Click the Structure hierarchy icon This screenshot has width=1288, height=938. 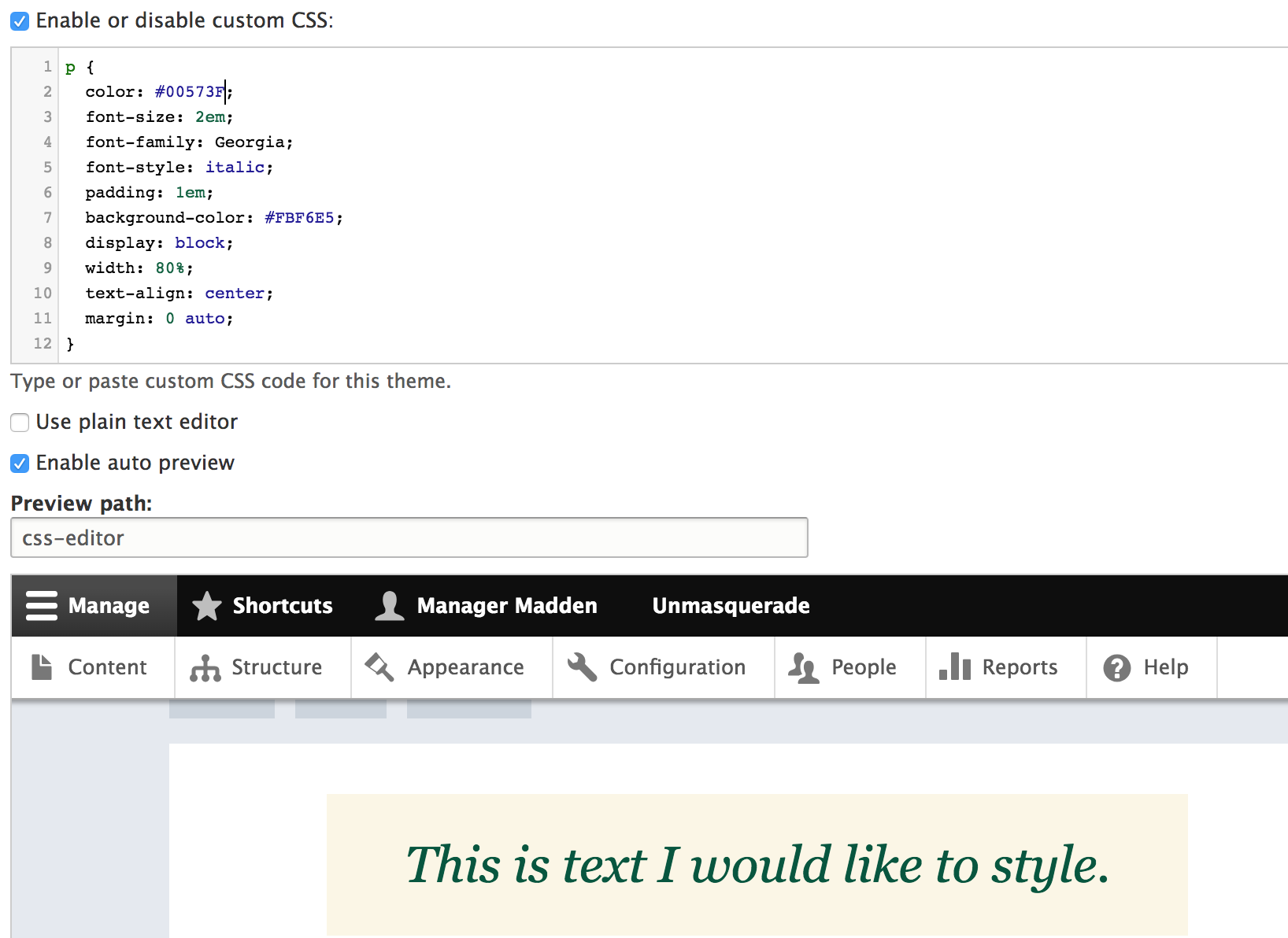[205, 668]
